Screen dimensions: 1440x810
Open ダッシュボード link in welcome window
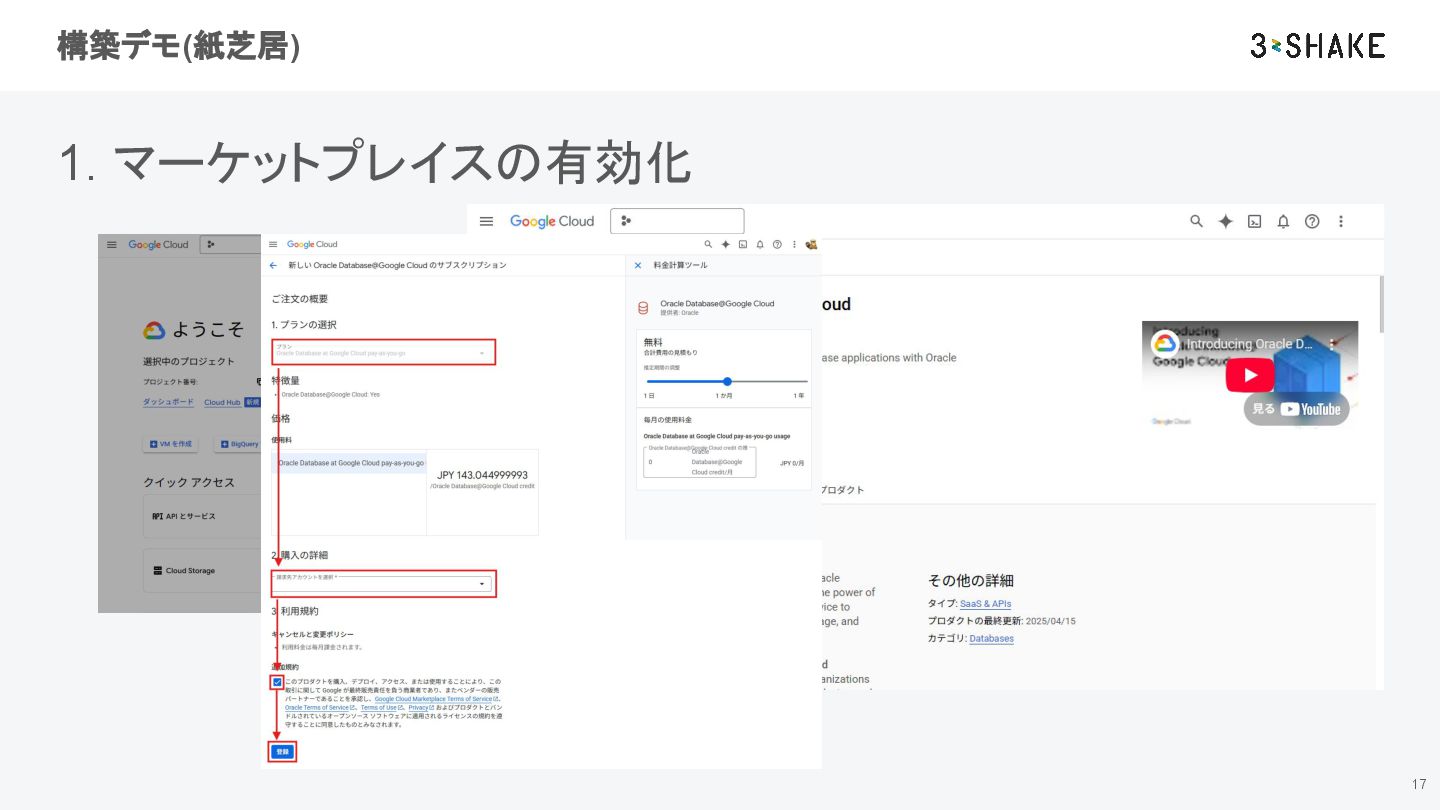coord(168,402)
